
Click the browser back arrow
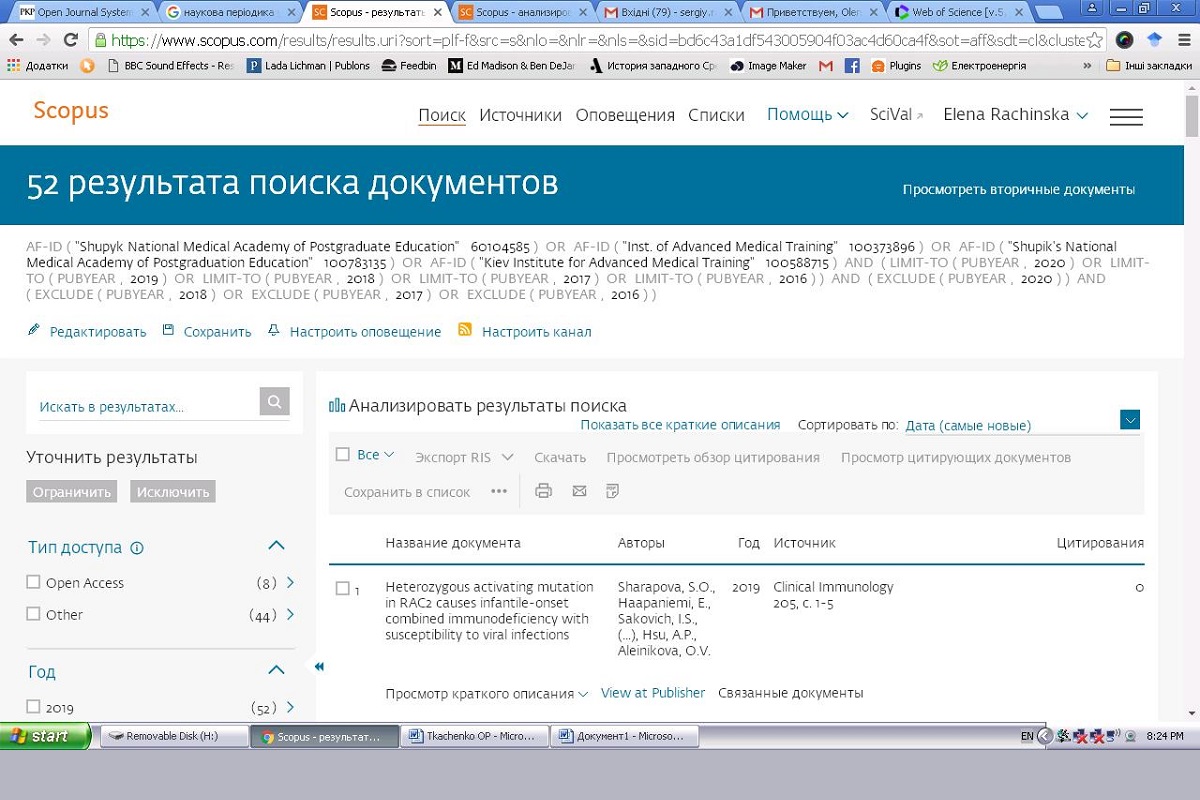[16, 40]
